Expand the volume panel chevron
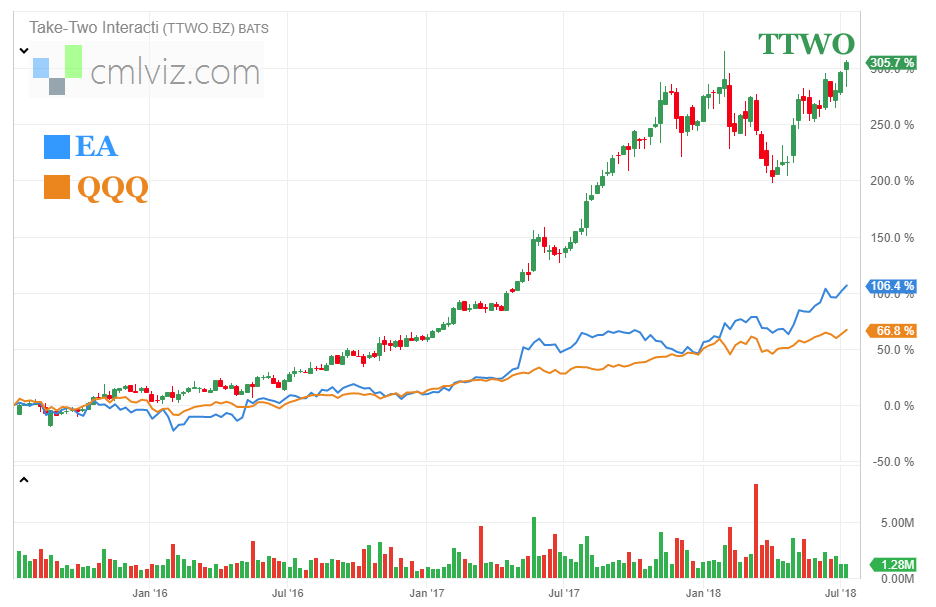The height and width of the screenshot is (607, 936). (x=24, y=479)
